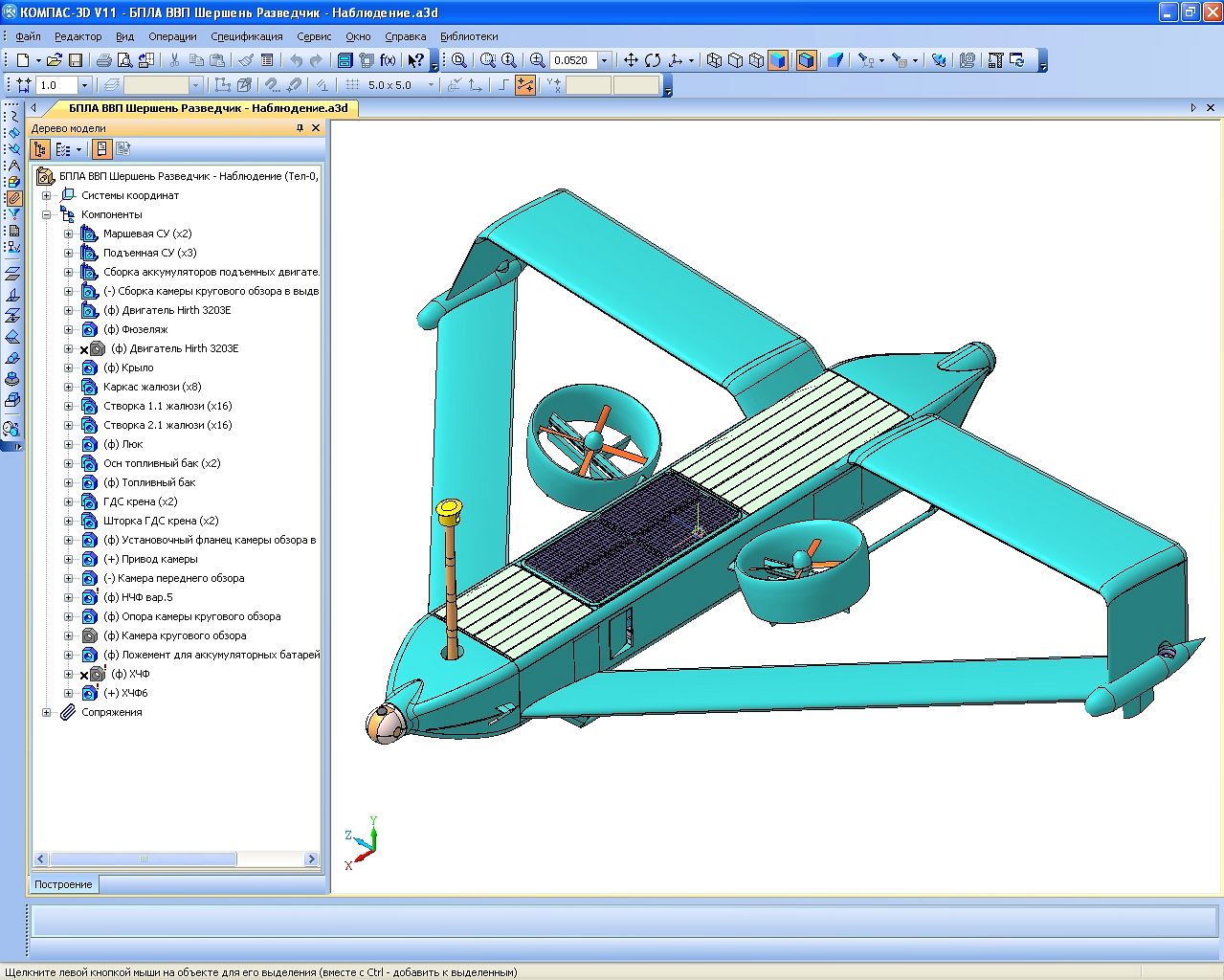Click the Save diskette icon
The image size is (1224, 980).
(75, 60)
